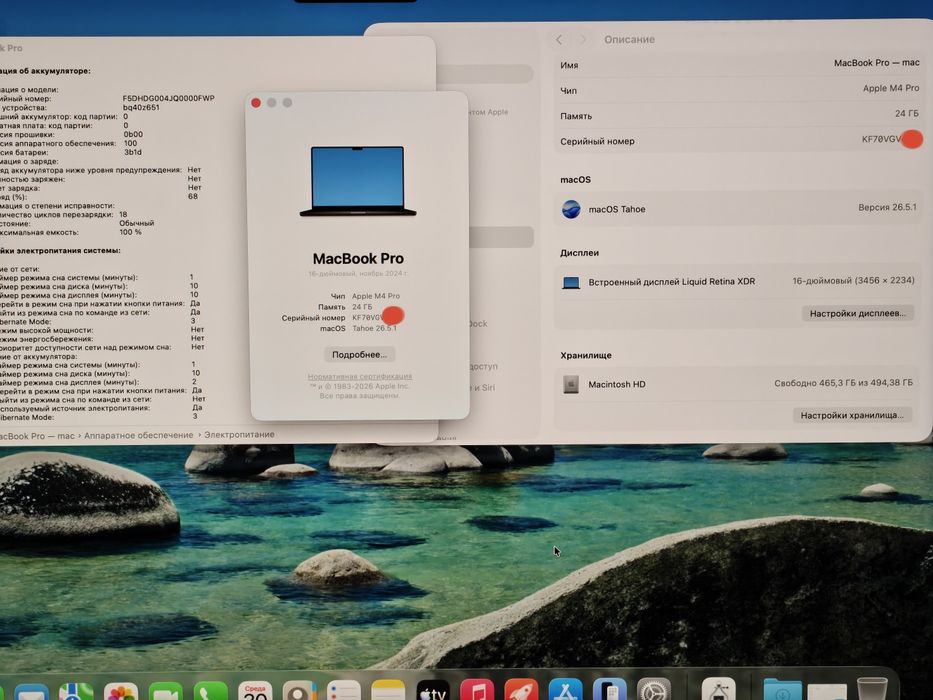The height and width of the screenshot is (700, 933).
Task: Open Reminders from the Dock
Action: coord(344,690)
